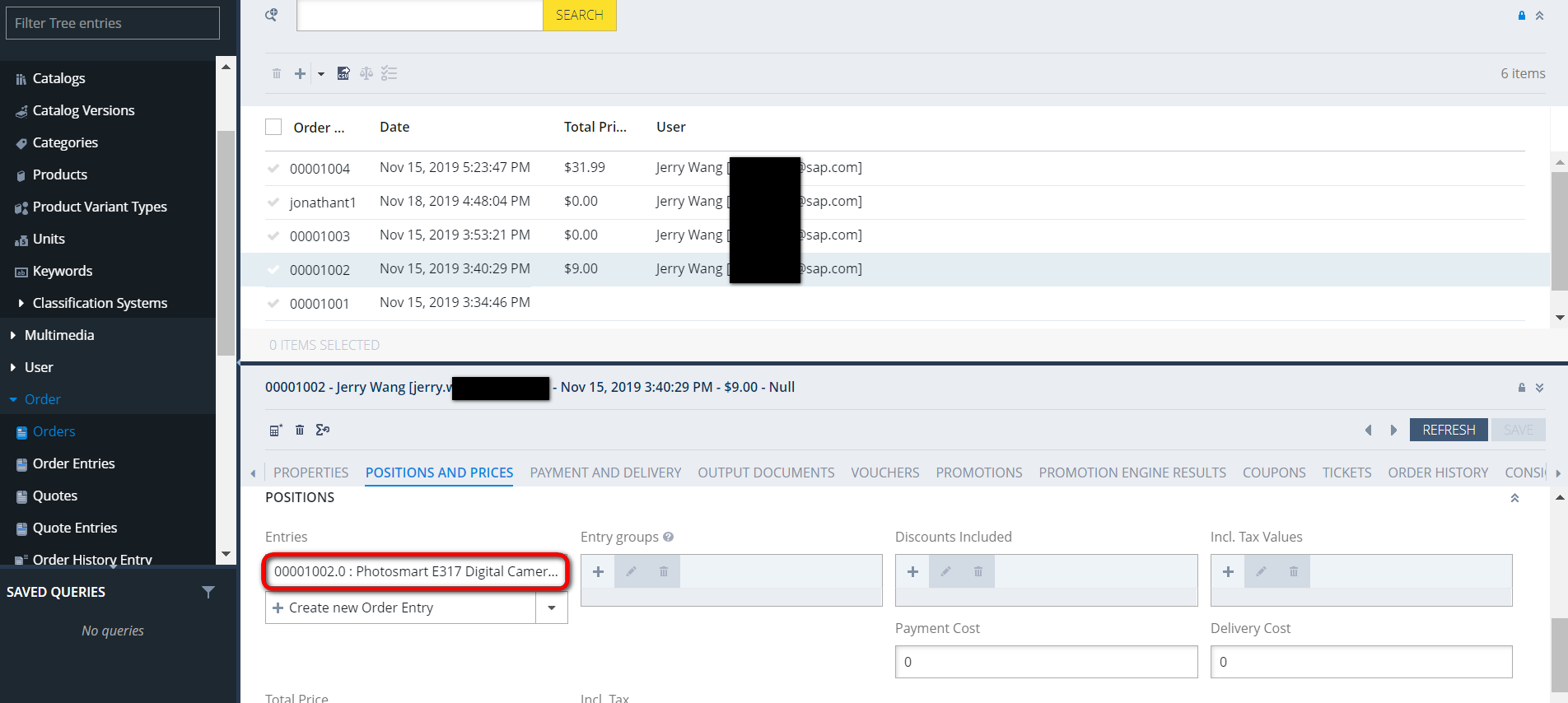Click the Filter Tree entries field
Viewport: 1568px width, 703px height.
pos(113,23)
